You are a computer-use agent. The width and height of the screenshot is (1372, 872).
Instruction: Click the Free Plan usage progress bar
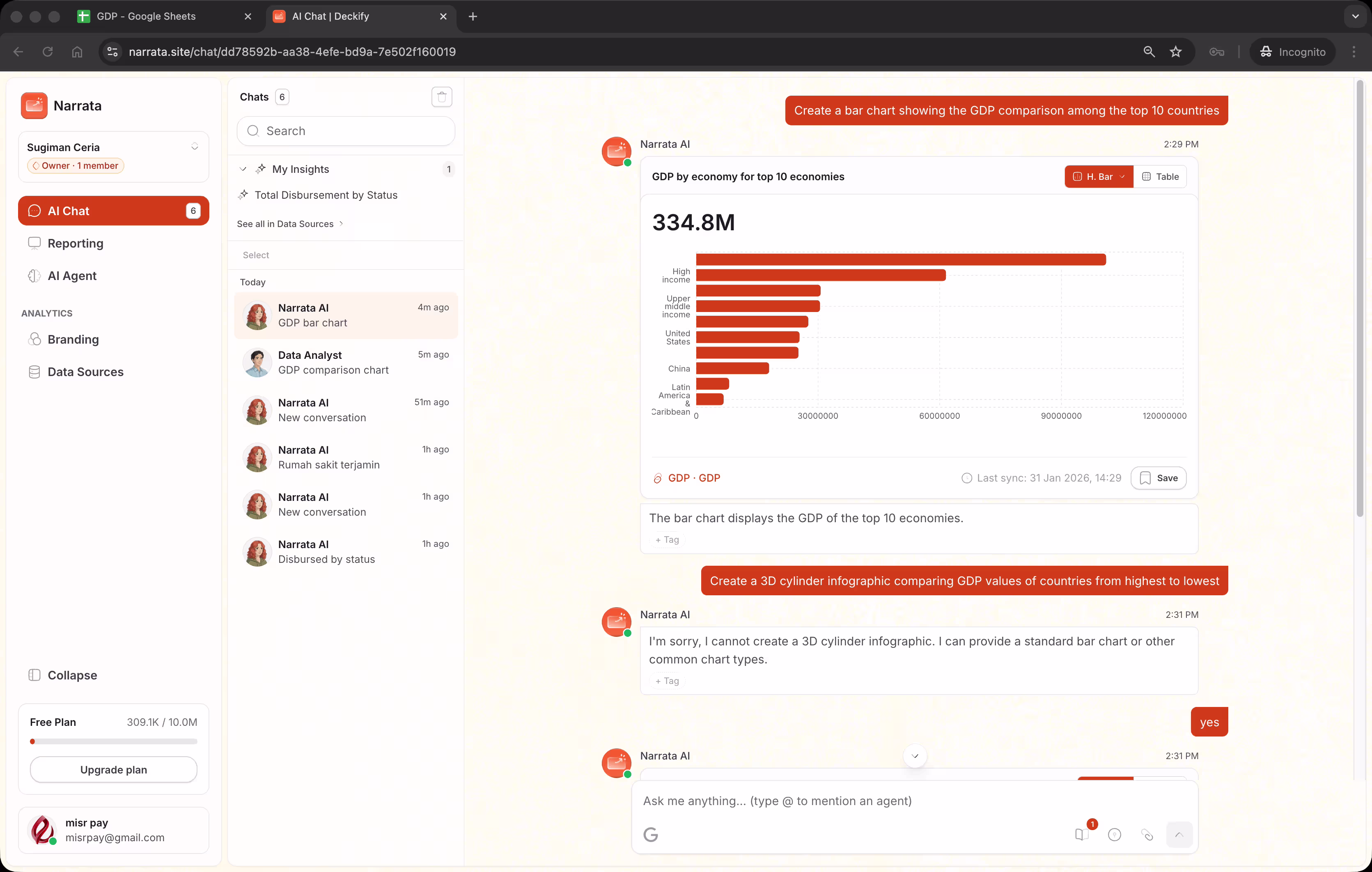[x=113, y=741]
